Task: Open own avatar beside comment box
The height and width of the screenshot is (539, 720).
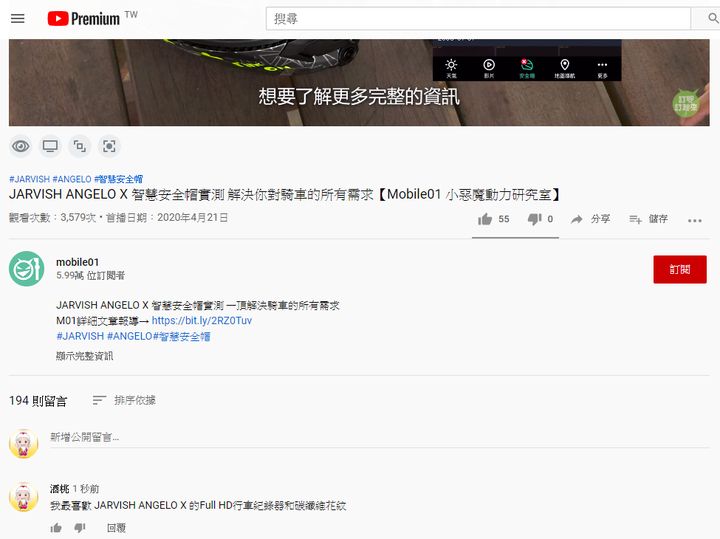Action: [23, 444]
